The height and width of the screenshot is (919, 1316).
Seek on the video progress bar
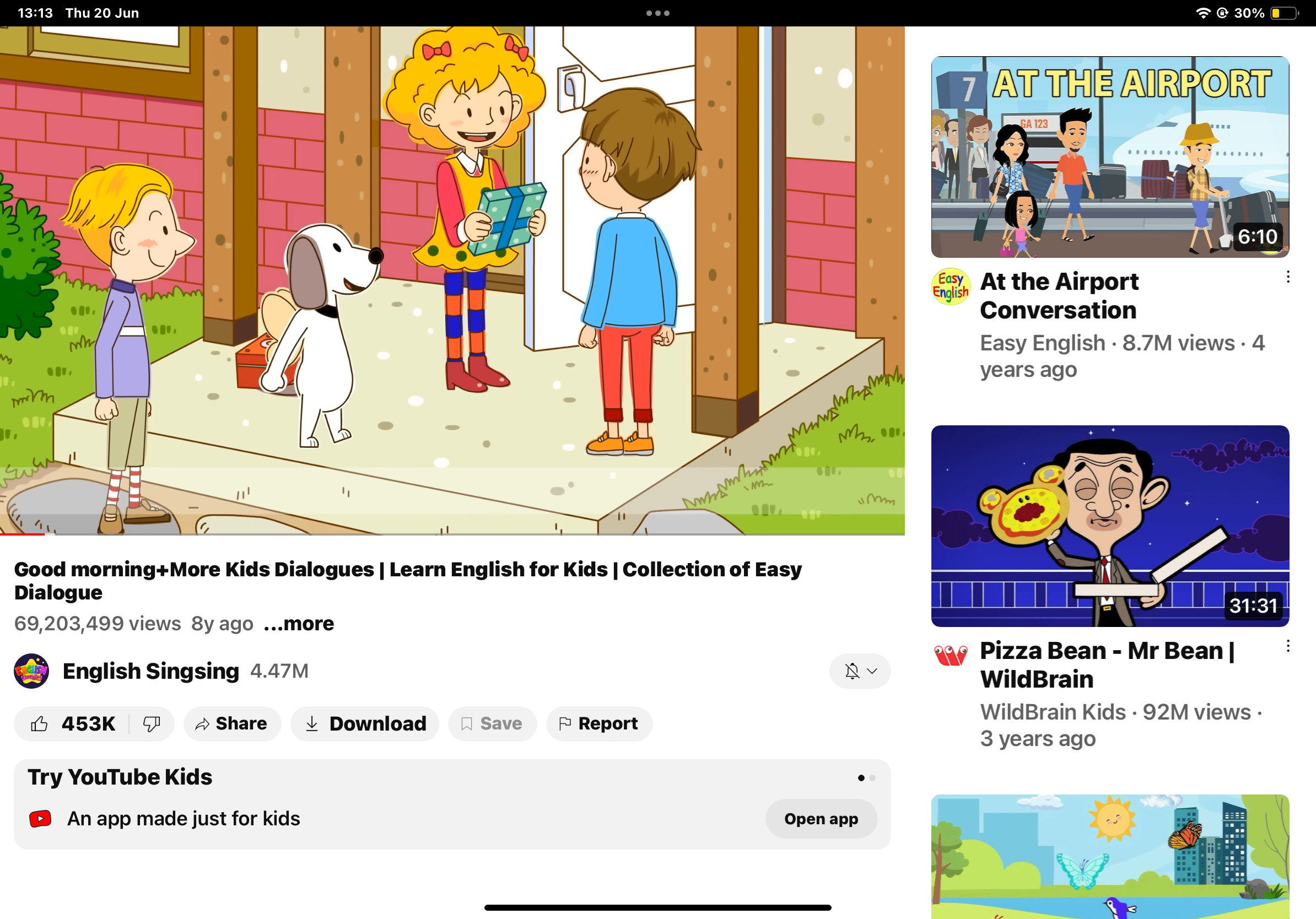(452, 534)
